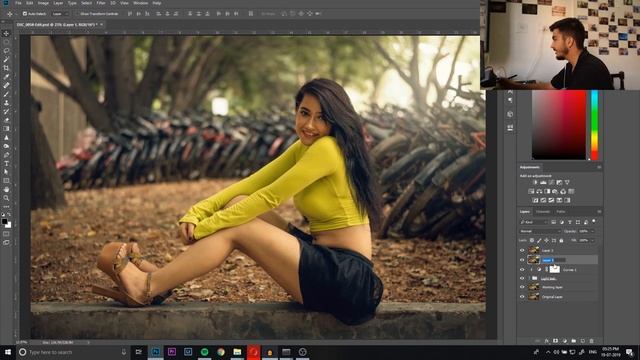Open the Image menu
Image resolution: width=640 pixels, height=360 pixels.
click(x=43, y=3)
